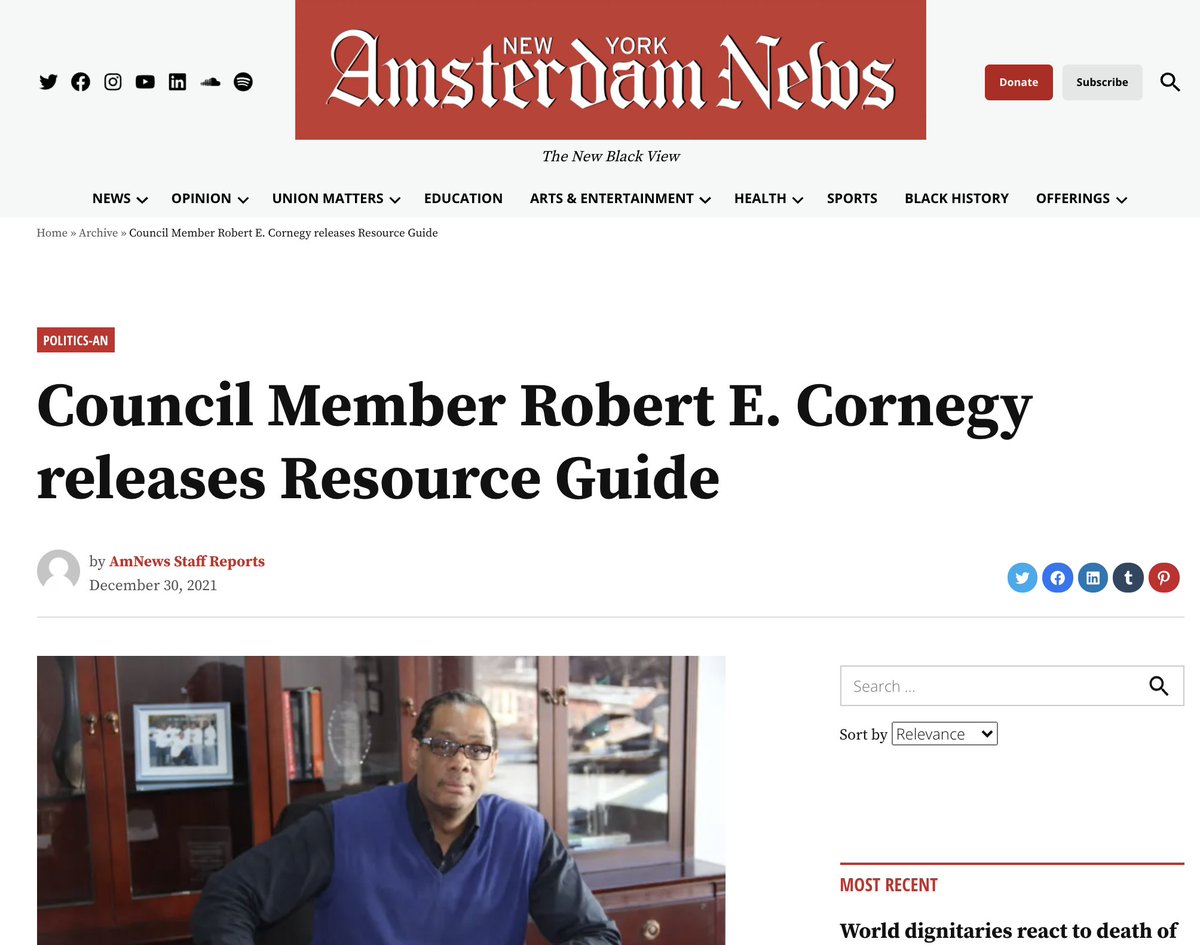The width and height of the screenshot is (1200, 945).
Task: Go to the Sports section
Action: (x=852, y=198)
